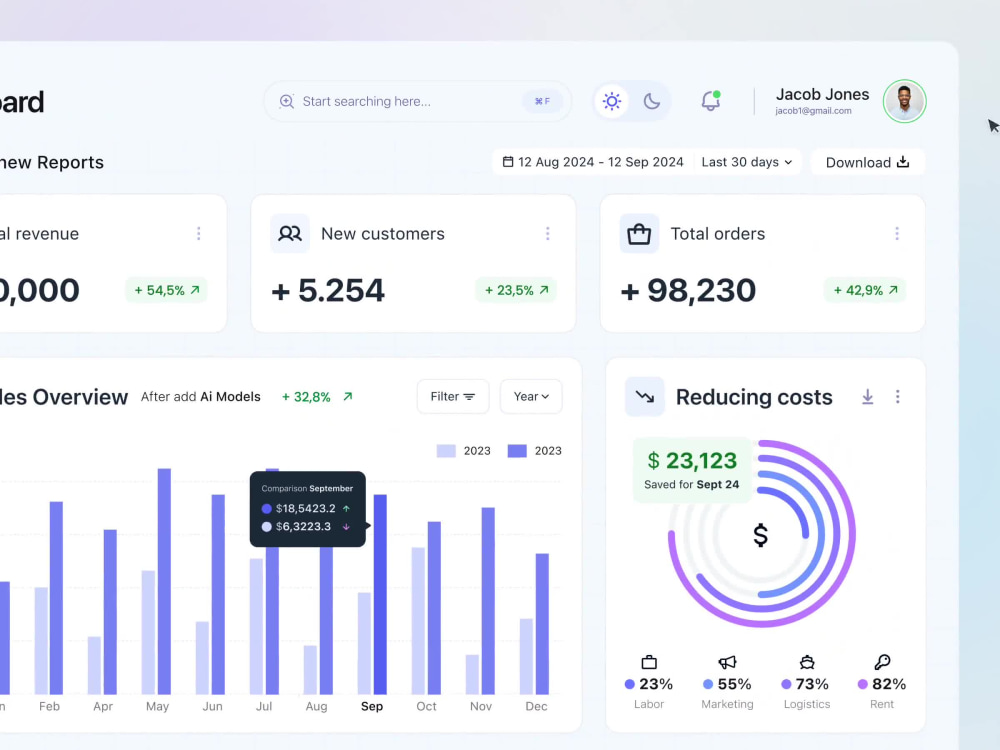Click the + 42,9% growth badge

click(865, 290)
